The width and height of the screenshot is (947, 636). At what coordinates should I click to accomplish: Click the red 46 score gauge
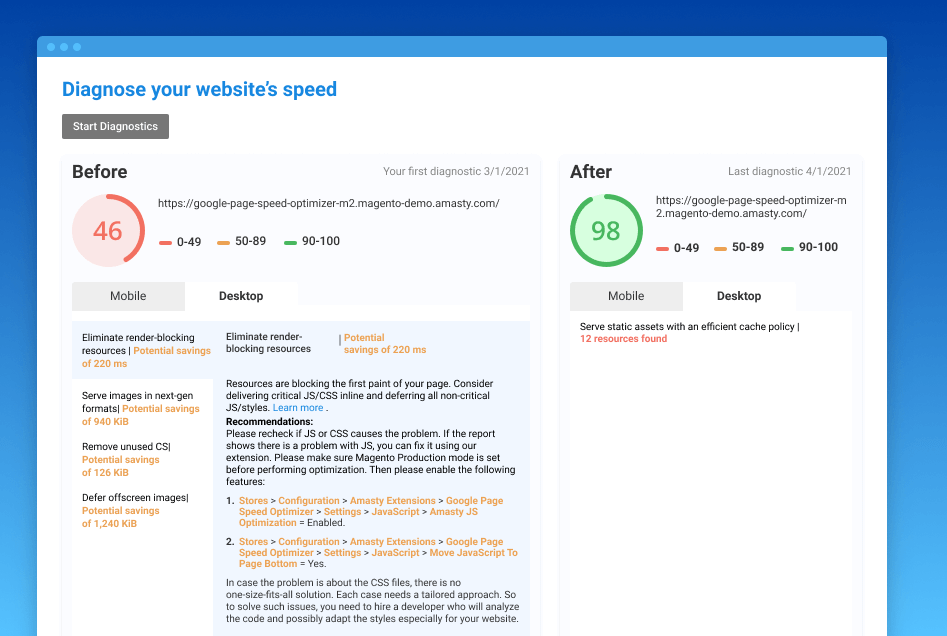(x=108, y=231)
